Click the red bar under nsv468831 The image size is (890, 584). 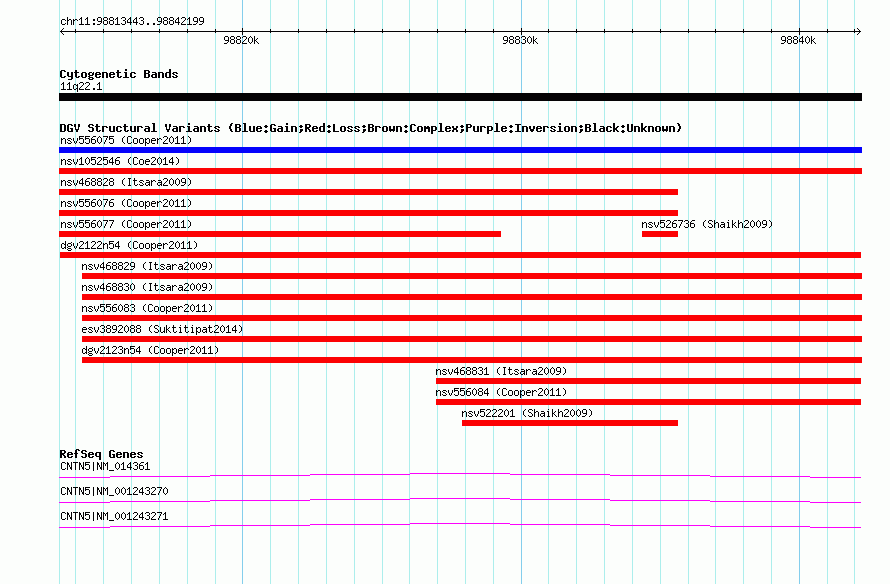click(648, 381)
